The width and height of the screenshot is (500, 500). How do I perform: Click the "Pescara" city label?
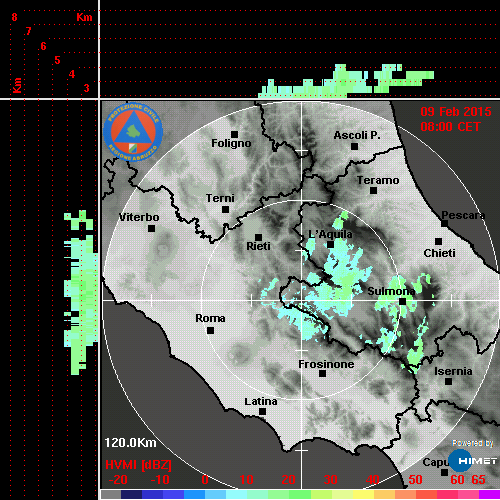pos(463,215)
